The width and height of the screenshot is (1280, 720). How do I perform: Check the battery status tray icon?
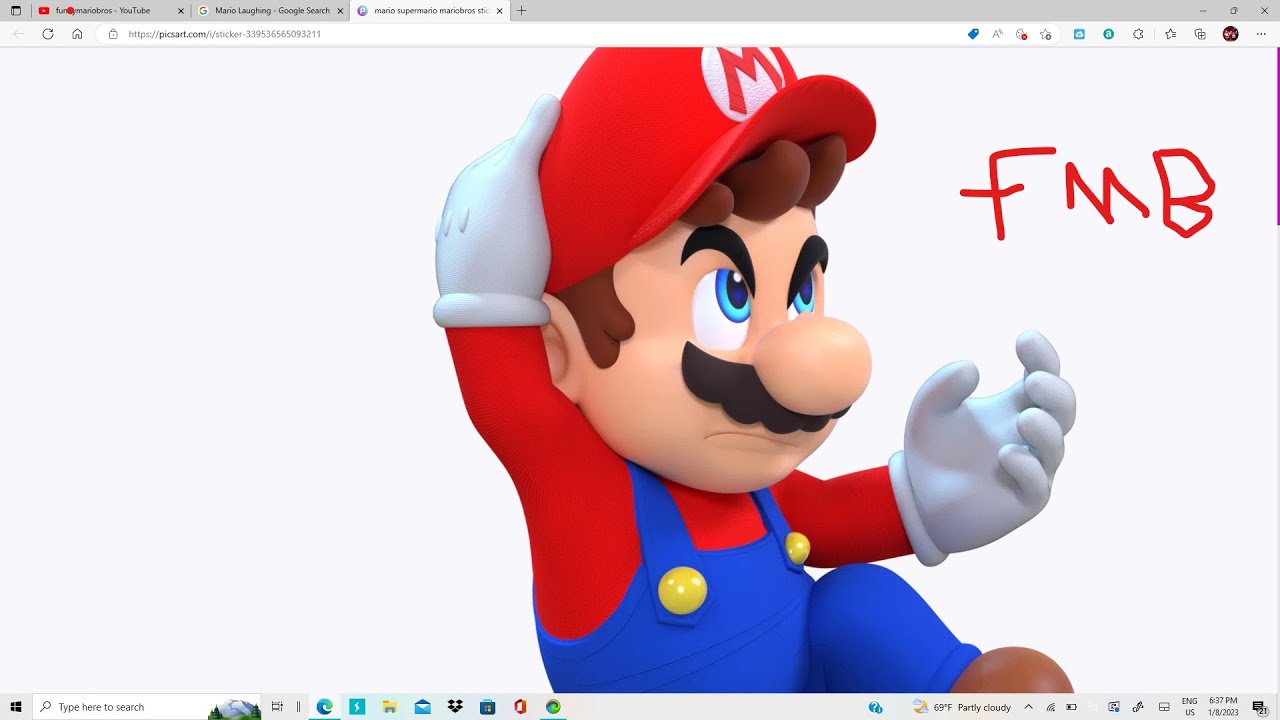[1071, 707]
